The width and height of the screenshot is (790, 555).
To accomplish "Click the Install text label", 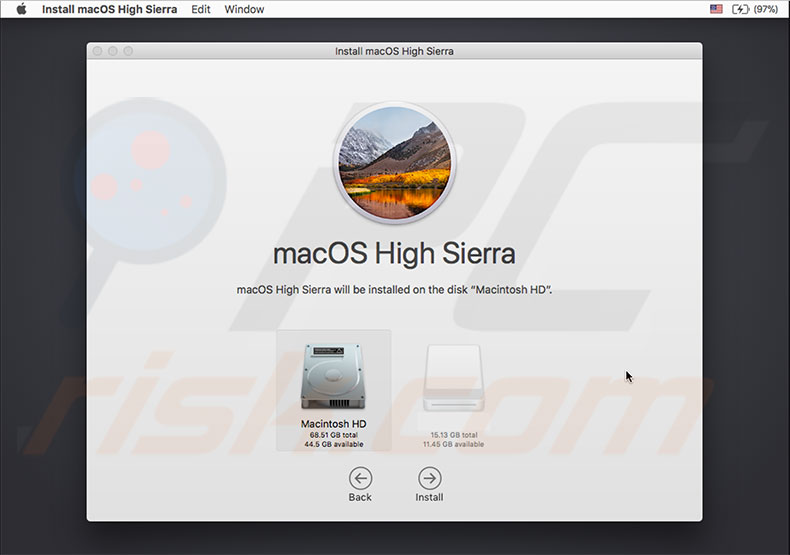I will click(x=429, y=497).
